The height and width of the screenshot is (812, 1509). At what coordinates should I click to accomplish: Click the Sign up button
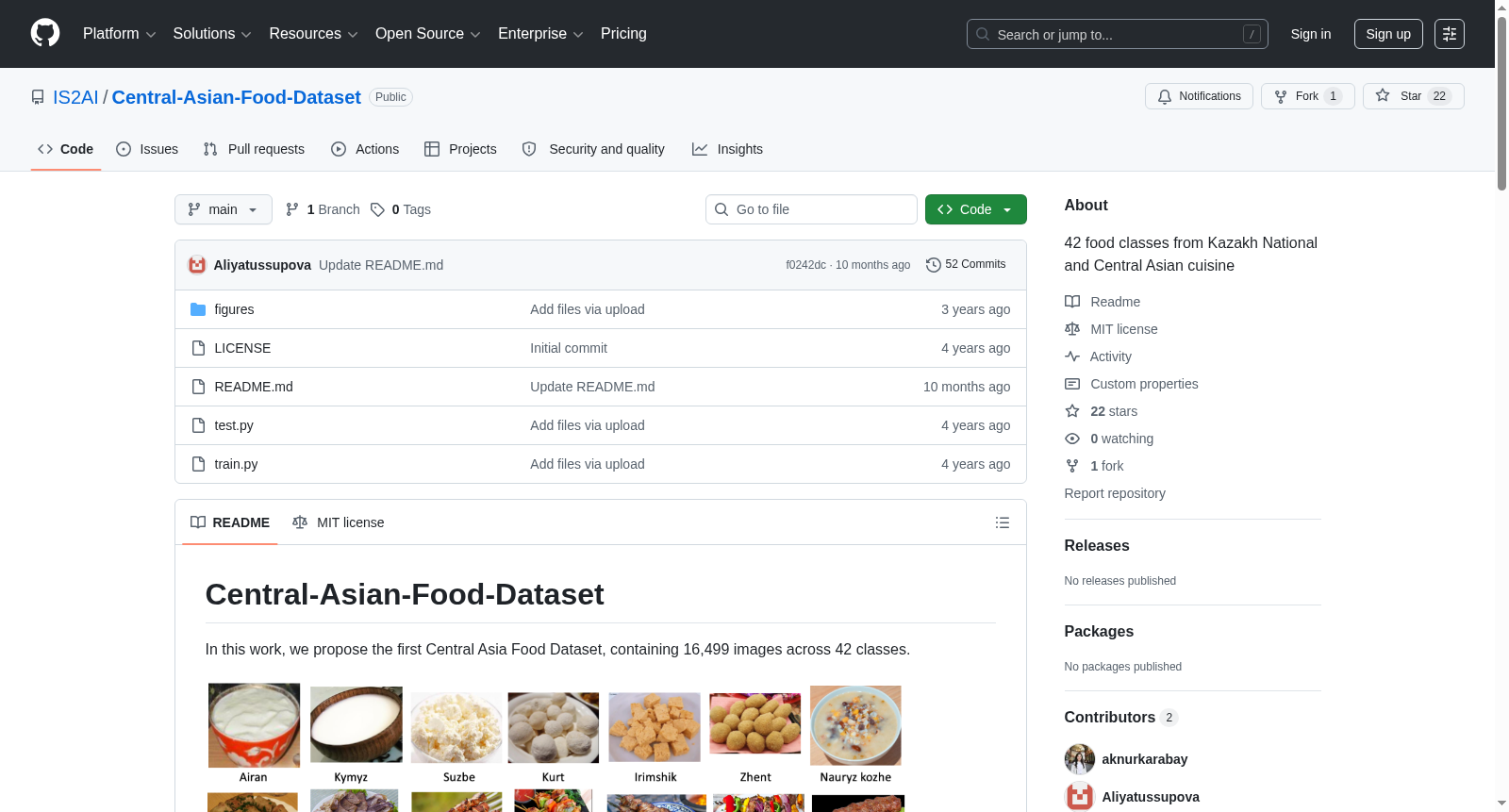pyautogui.click(x=1388, y=34)
